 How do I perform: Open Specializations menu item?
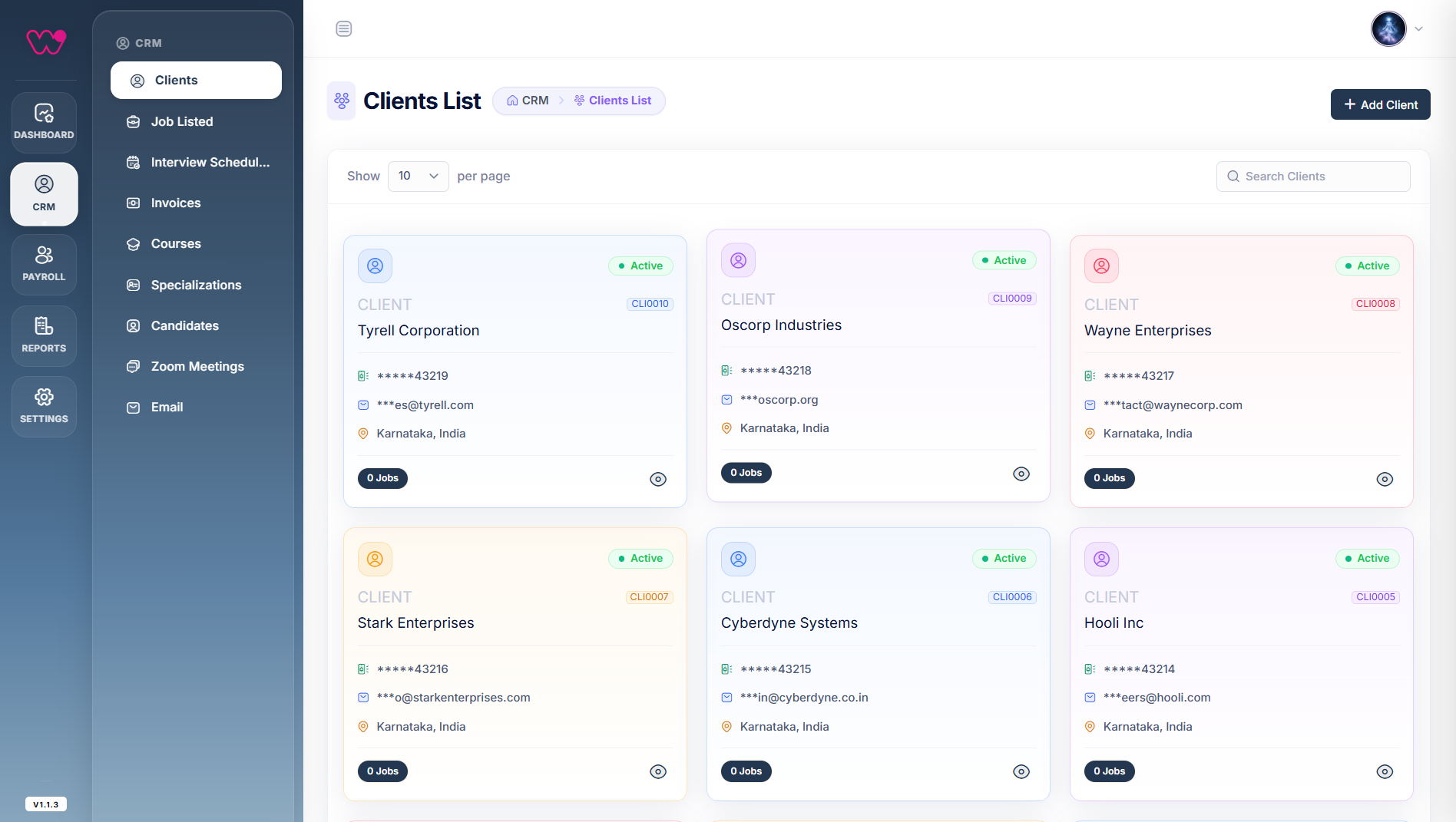pos(196,285)
